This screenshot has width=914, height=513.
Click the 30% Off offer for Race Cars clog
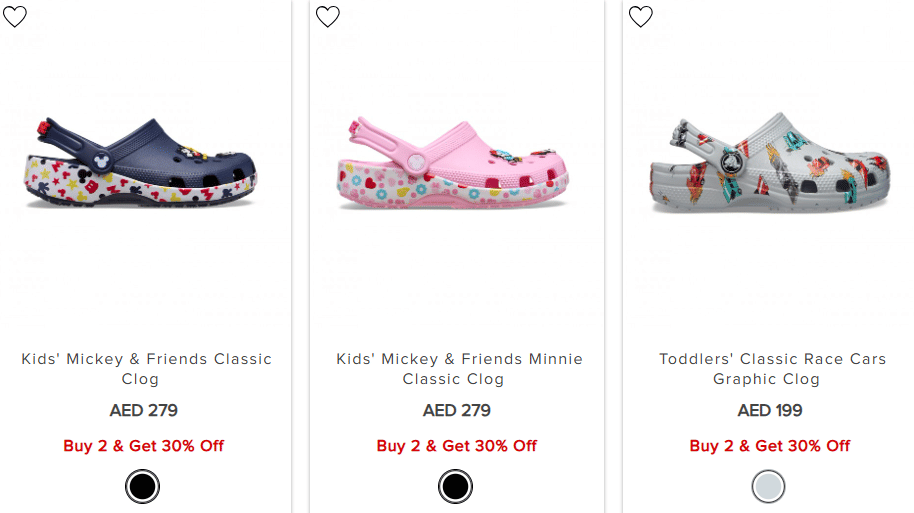click(770, 446)
